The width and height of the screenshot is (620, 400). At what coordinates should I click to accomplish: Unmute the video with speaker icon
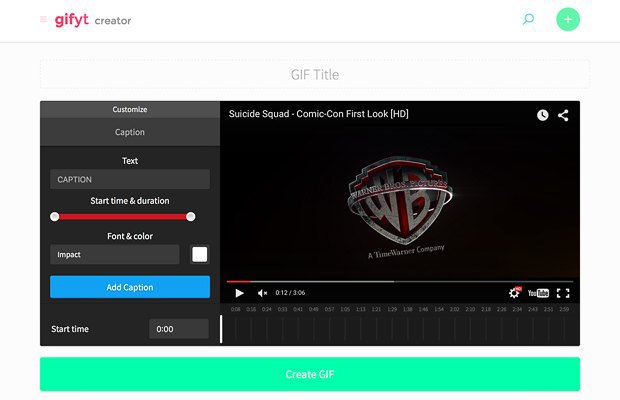(262, 293)
